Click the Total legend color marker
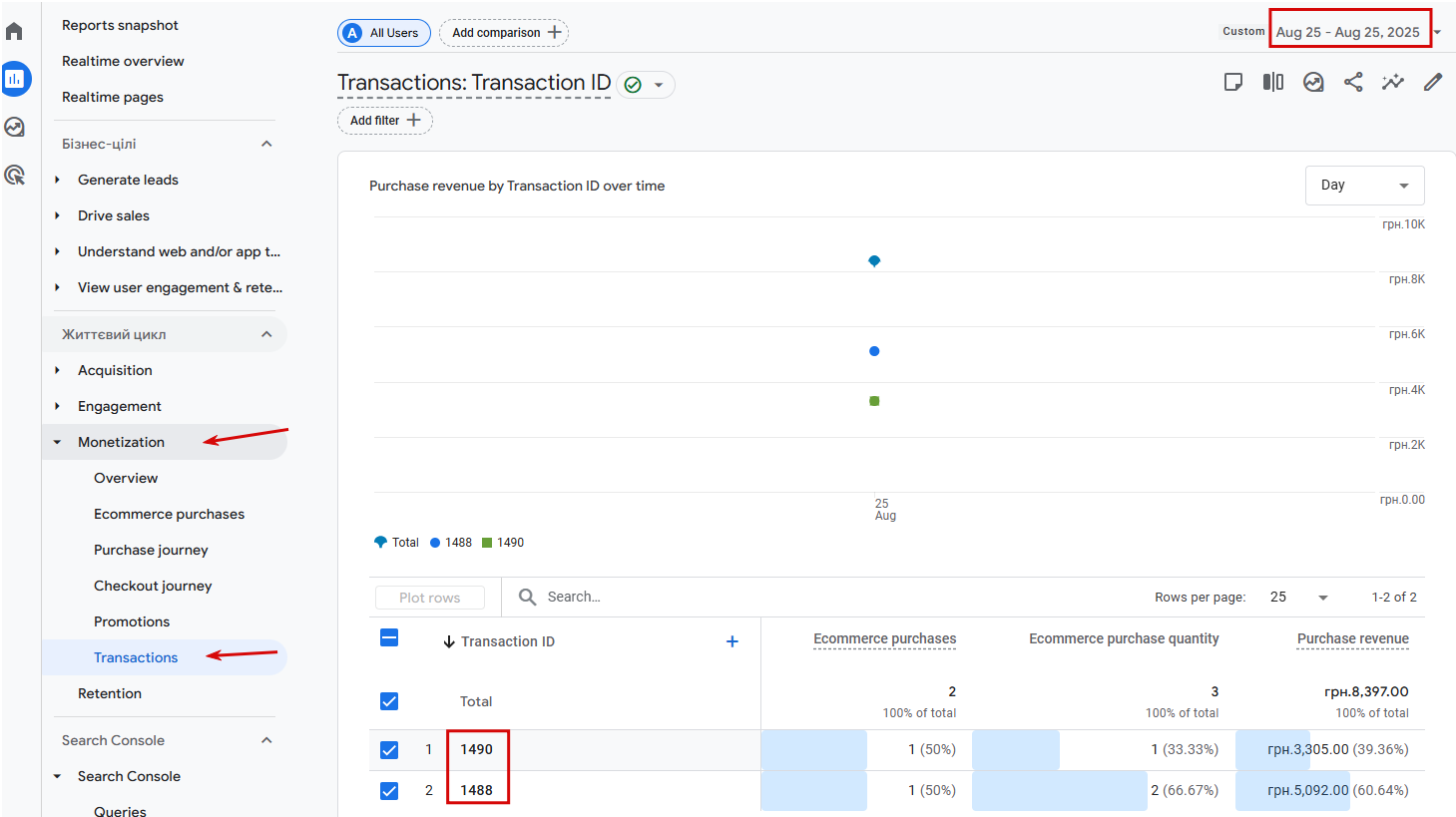The image size is (1456, 817). [380, 543]
